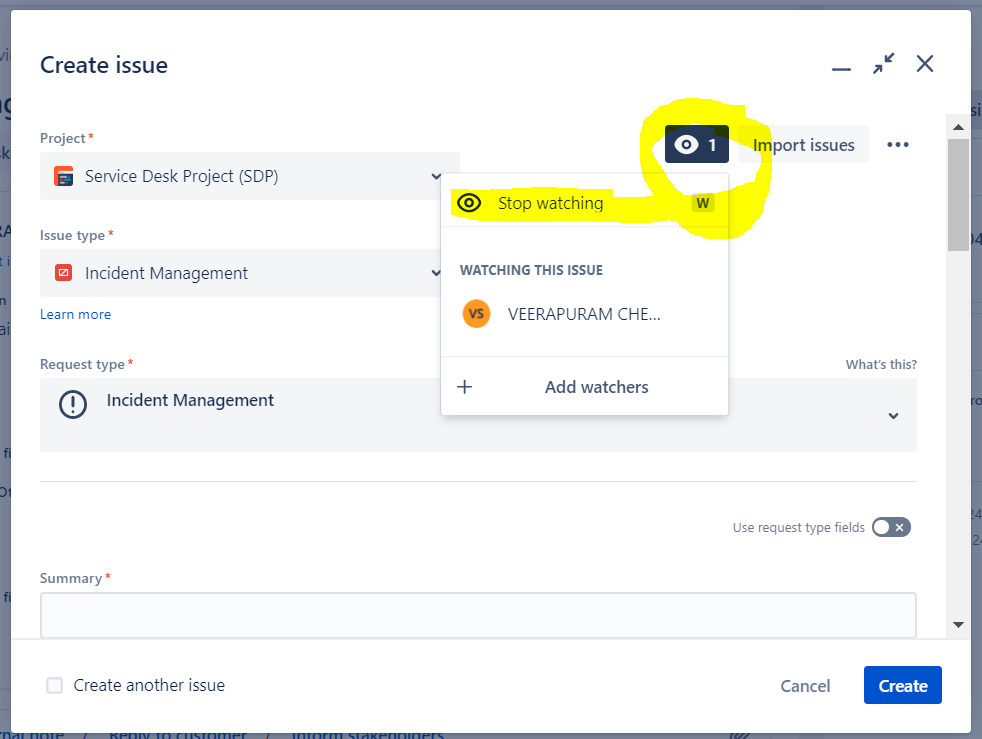Expand the Request type dropdown chevron
982x739 pixels.
[x=894, y=415]
